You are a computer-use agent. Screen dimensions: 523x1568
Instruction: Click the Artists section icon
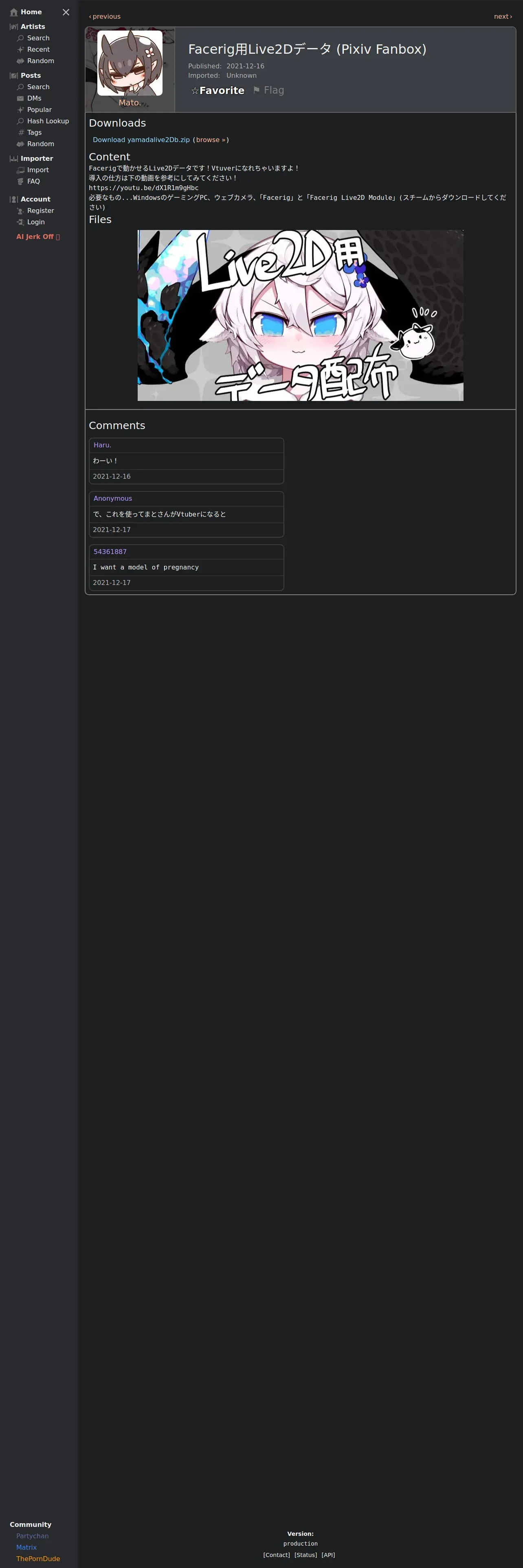tap(14, 27)
